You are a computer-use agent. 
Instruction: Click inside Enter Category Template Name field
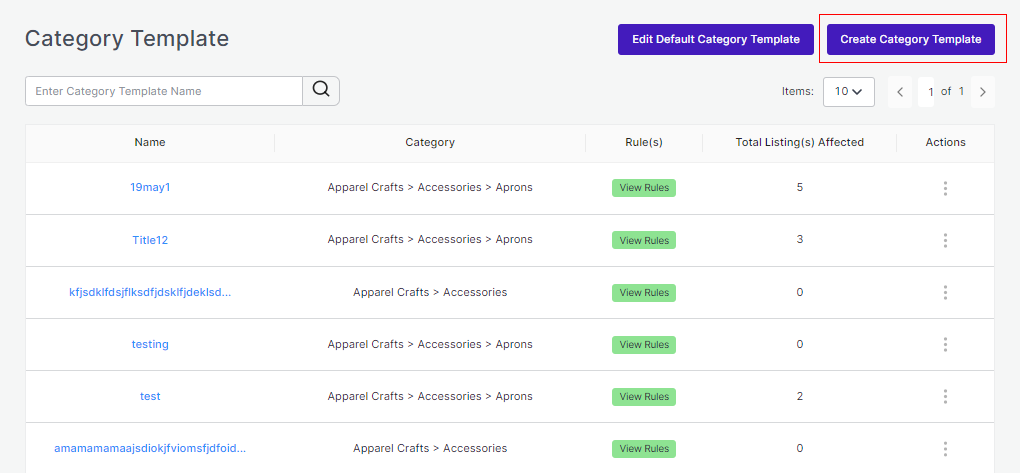click(164, 91)
